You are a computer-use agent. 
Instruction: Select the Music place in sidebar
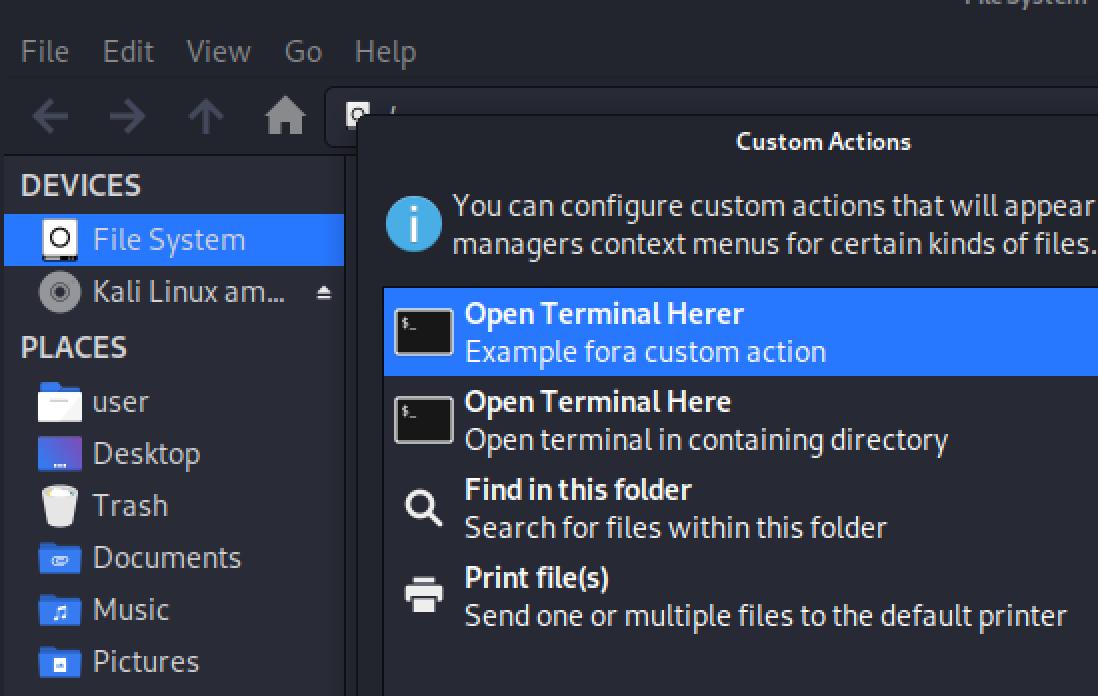tap(130, 610)
